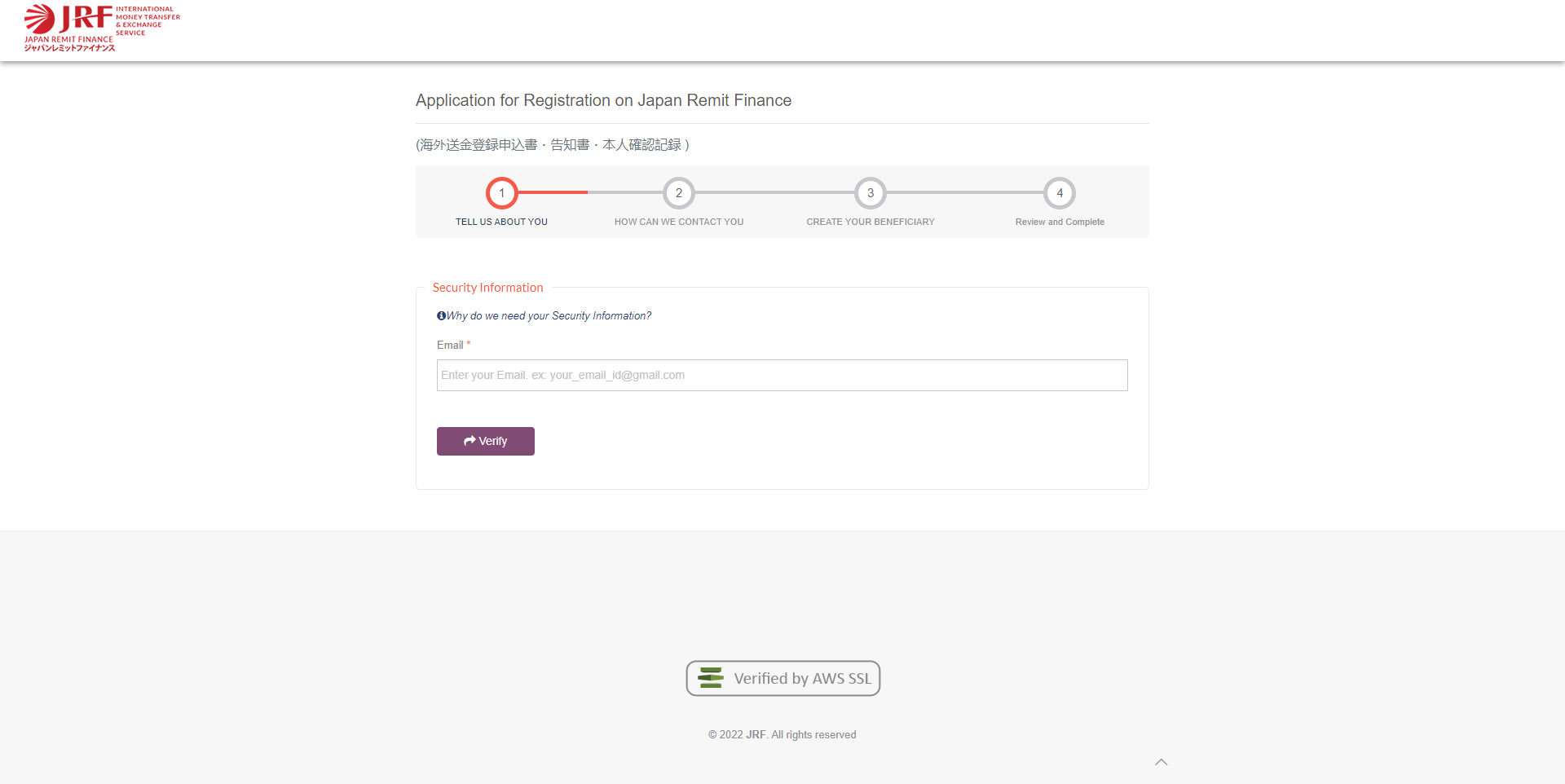Click the 2022 JRF copyright text
The height and width of the screenshot is (784, 1565).
point(782,734)
